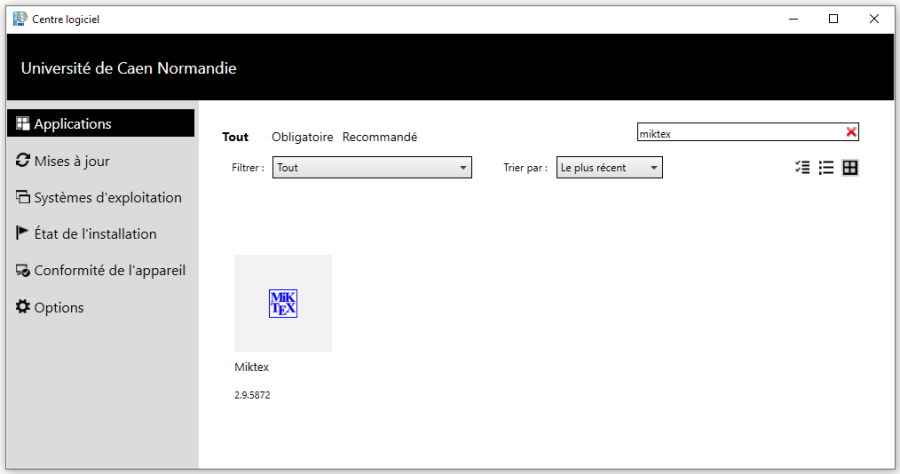Select the Recommandé tab
The height and width of the screenshot is (474, 900).
[x=379, y=137]
